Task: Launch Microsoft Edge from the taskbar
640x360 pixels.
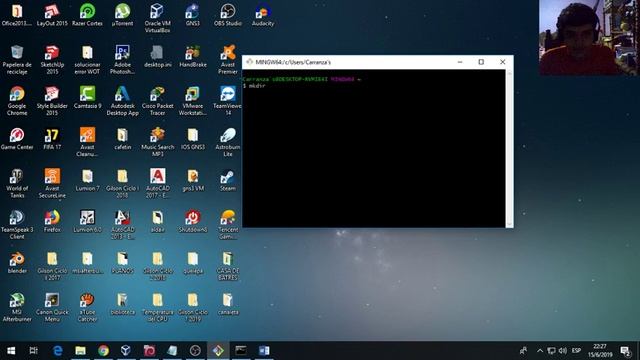Action: point(58,351)
